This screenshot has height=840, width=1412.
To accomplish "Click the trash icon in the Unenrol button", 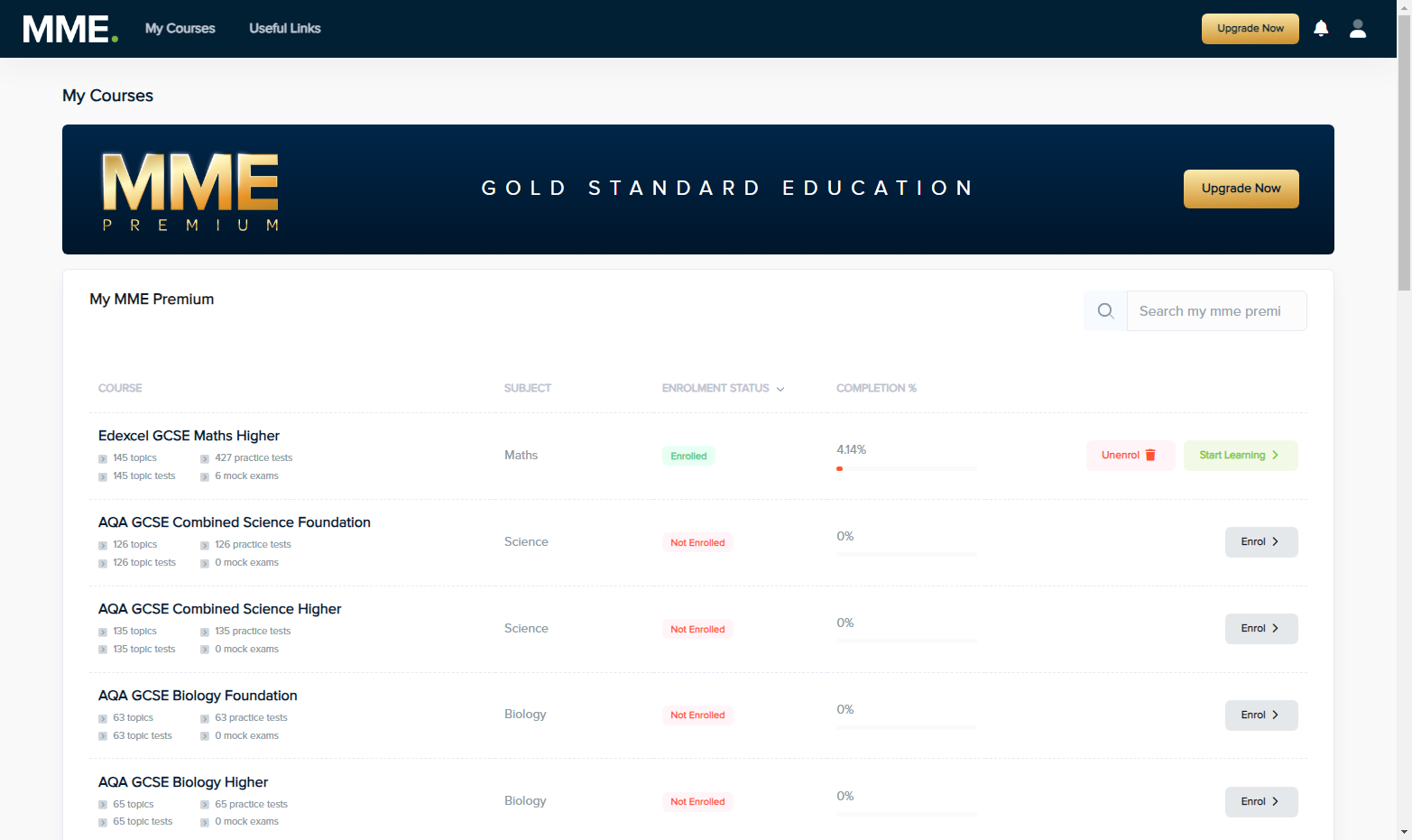I will 1150,456.
